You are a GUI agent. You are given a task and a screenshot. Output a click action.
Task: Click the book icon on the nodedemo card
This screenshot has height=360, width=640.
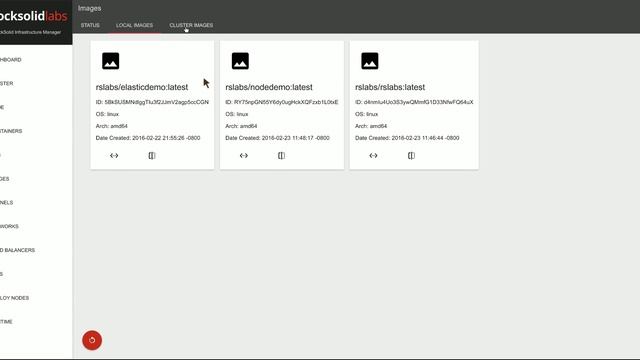[x=282, y=156]
